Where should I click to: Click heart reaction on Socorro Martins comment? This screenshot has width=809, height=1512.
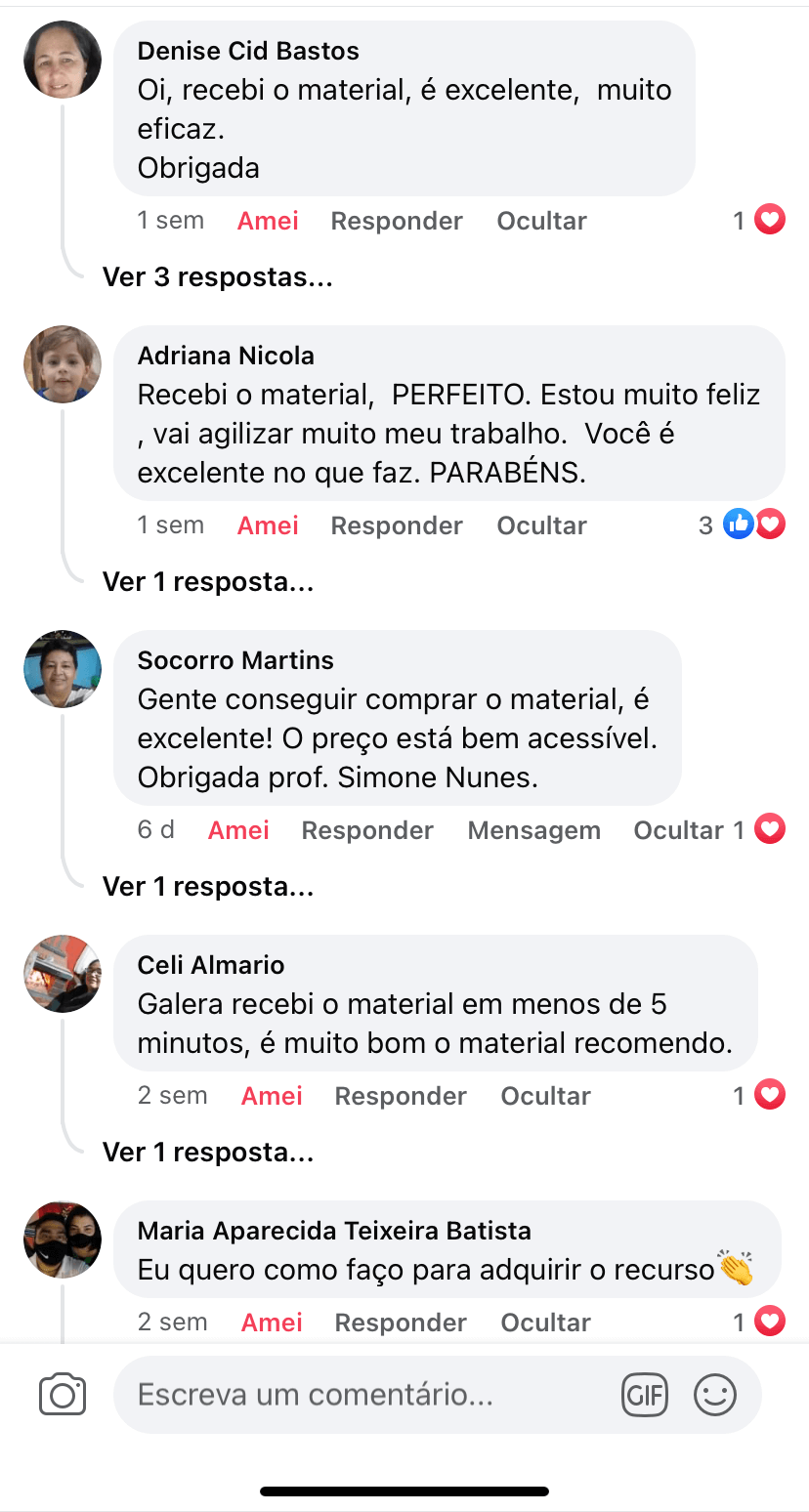pos(770,830)
